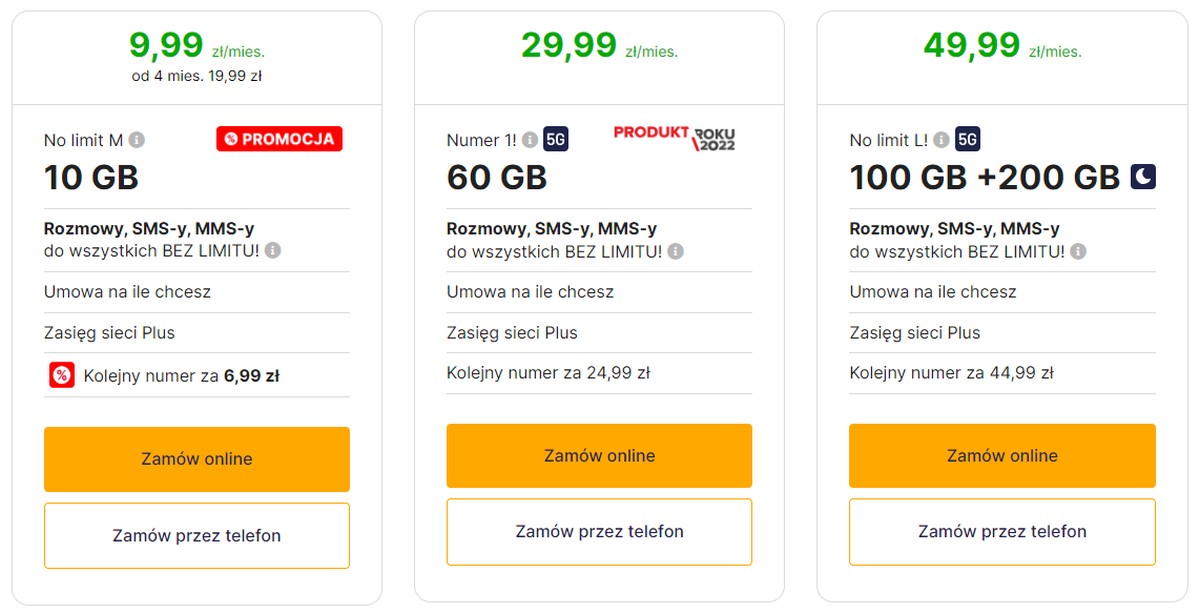Image resolution: width=1200 pixels, height=614 pixels.
Task: Click the red PROMOCJA badge
Action: (279, 139)
